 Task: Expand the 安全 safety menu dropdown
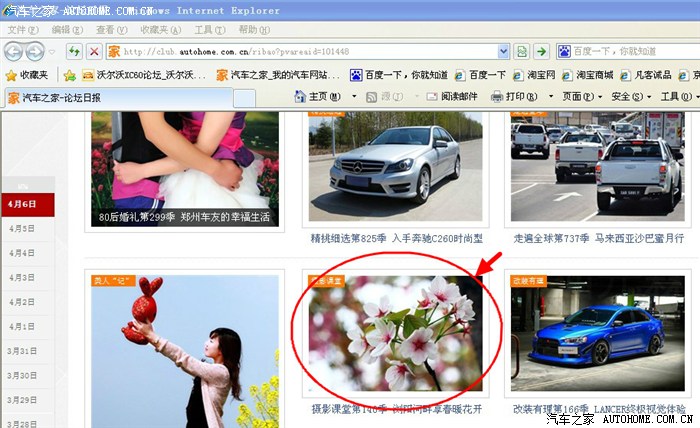pyautogui.click(x=650, y=97)
